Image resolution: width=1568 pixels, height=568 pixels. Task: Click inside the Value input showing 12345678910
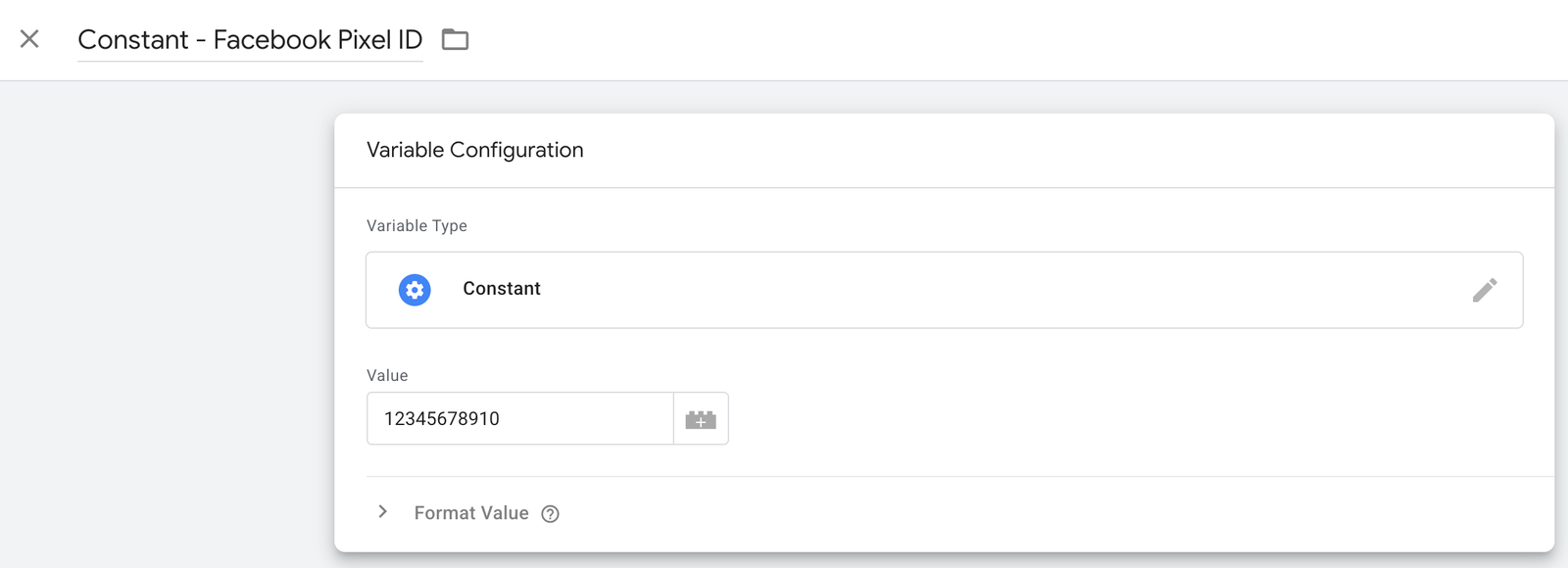(519, 418)
